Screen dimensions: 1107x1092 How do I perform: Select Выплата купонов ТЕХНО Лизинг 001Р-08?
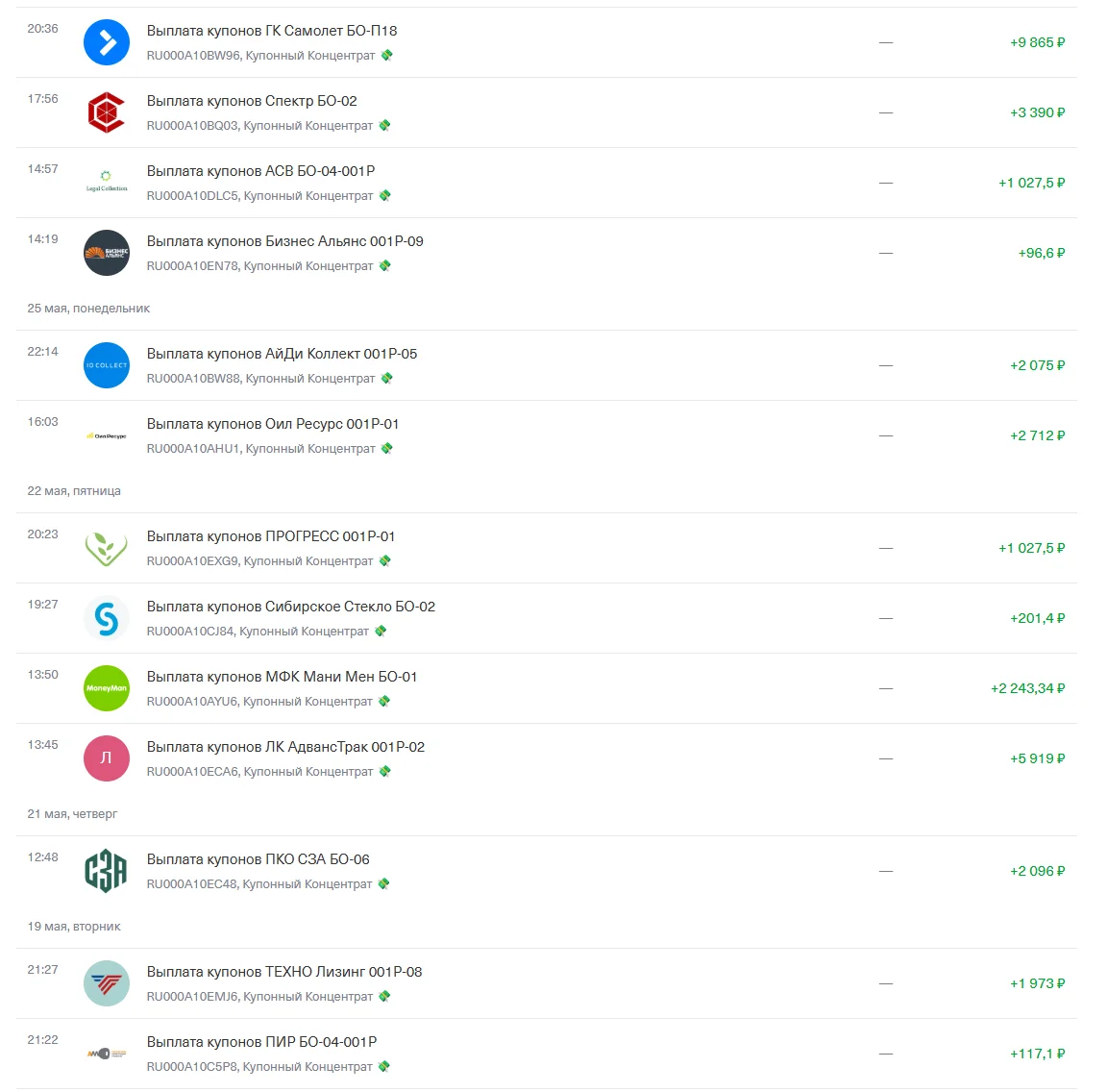tap(284, 972)
